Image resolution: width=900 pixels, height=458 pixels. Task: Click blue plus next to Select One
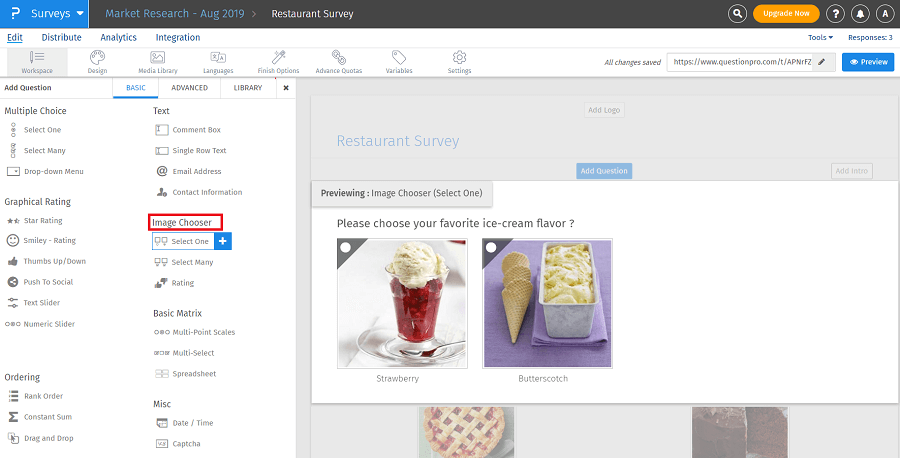tap(223, 241)
